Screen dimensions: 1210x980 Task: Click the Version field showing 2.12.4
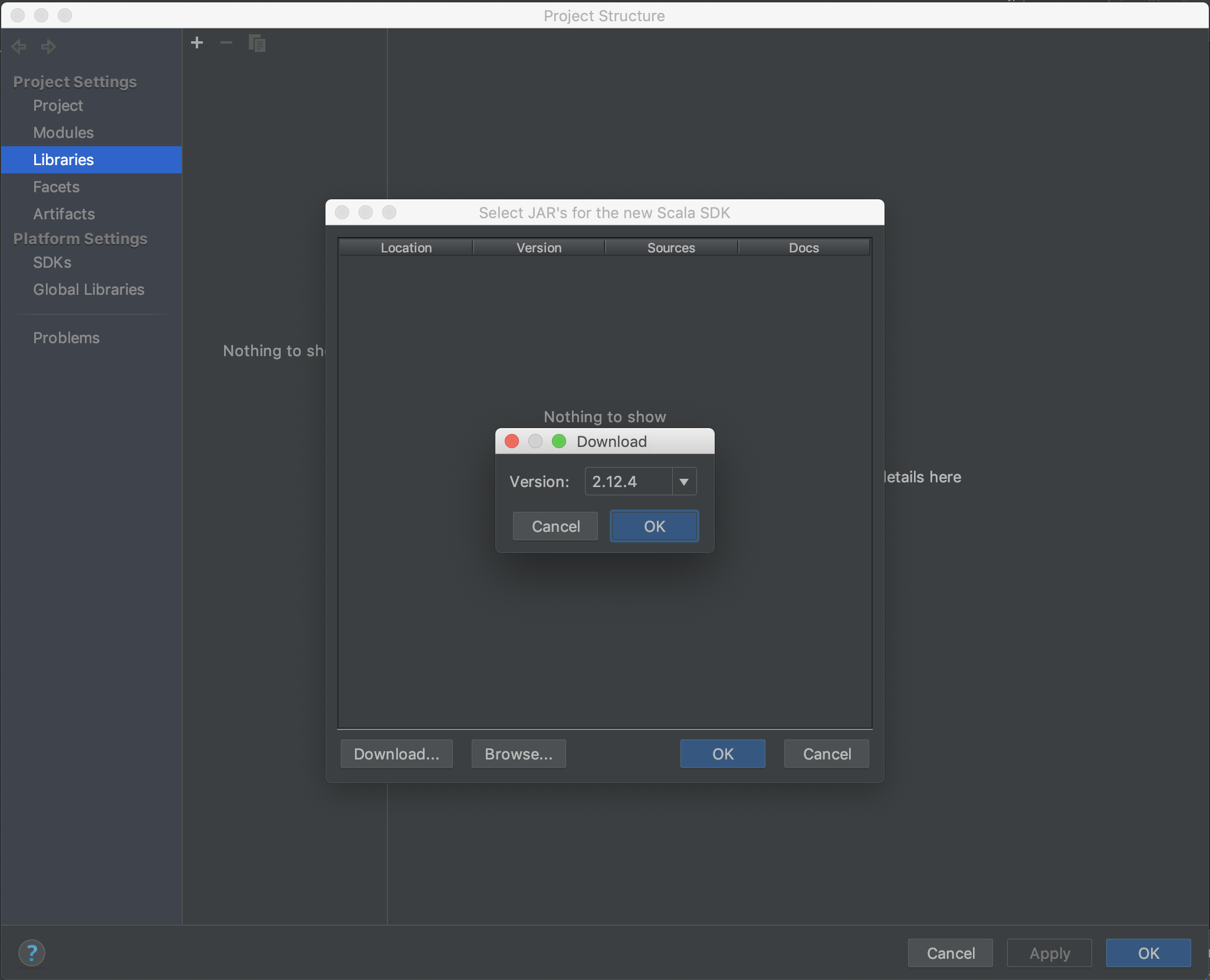point(629,482)
